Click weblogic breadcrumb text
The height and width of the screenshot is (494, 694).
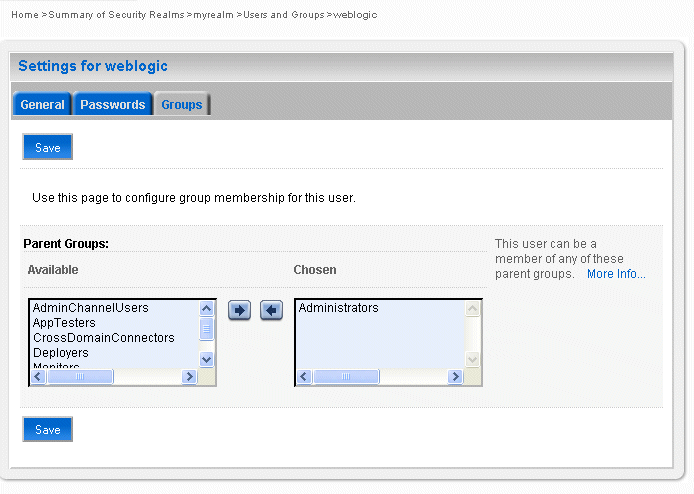(x=355, y=15)
